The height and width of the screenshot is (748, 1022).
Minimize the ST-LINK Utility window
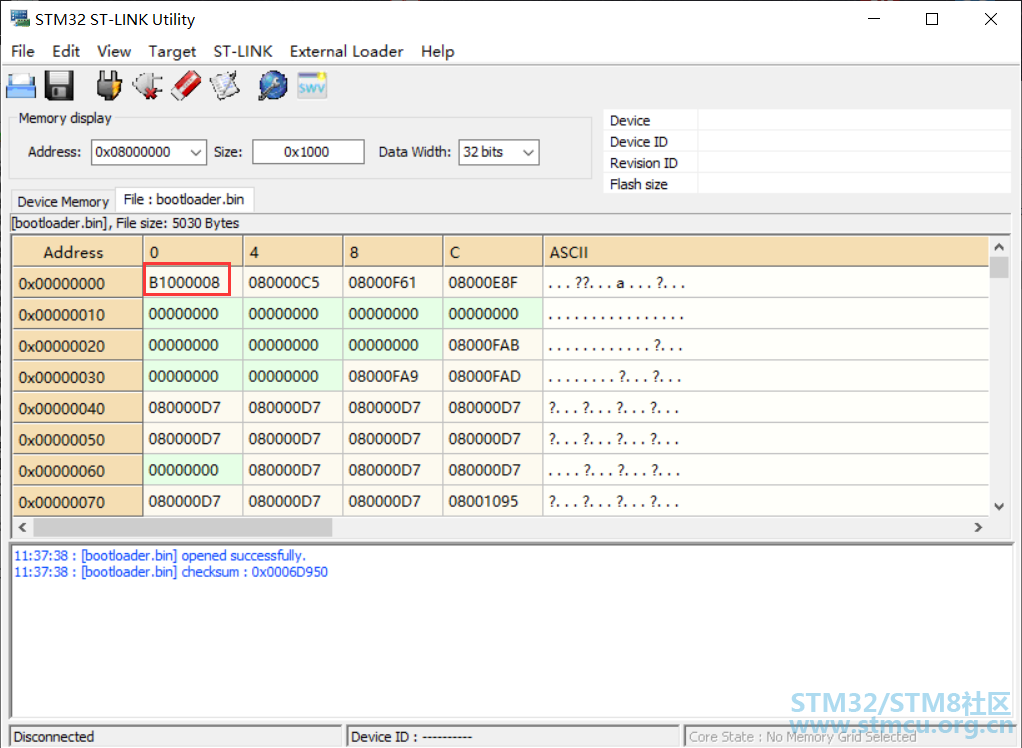(x=874, y=19)
